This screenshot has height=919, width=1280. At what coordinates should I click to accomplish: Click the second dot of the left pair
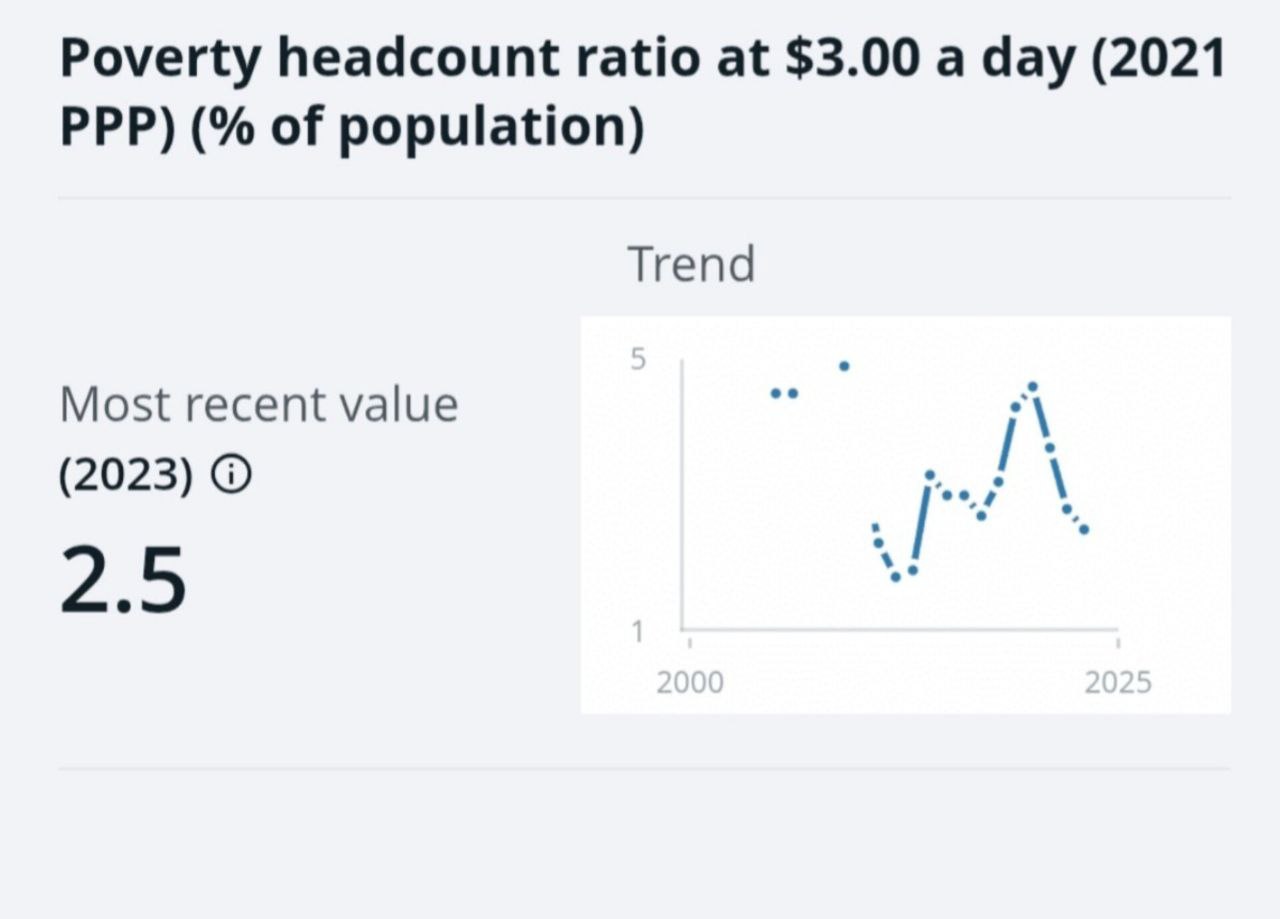793,393
